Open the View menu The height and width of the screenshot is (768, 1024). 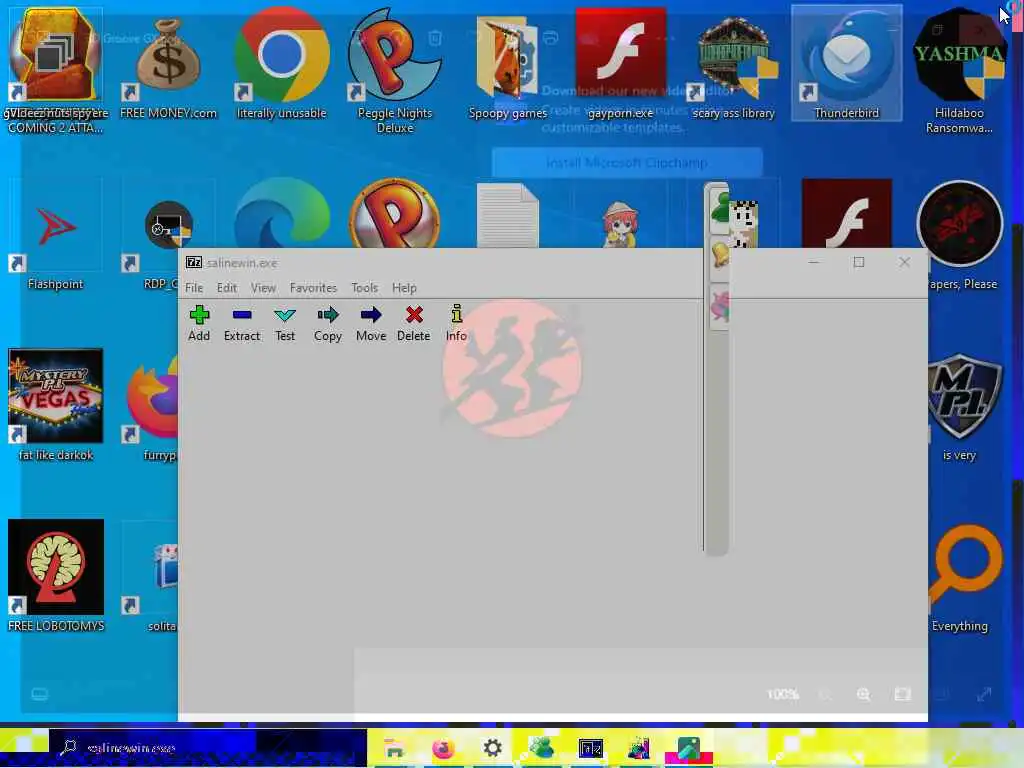(263, 288)
